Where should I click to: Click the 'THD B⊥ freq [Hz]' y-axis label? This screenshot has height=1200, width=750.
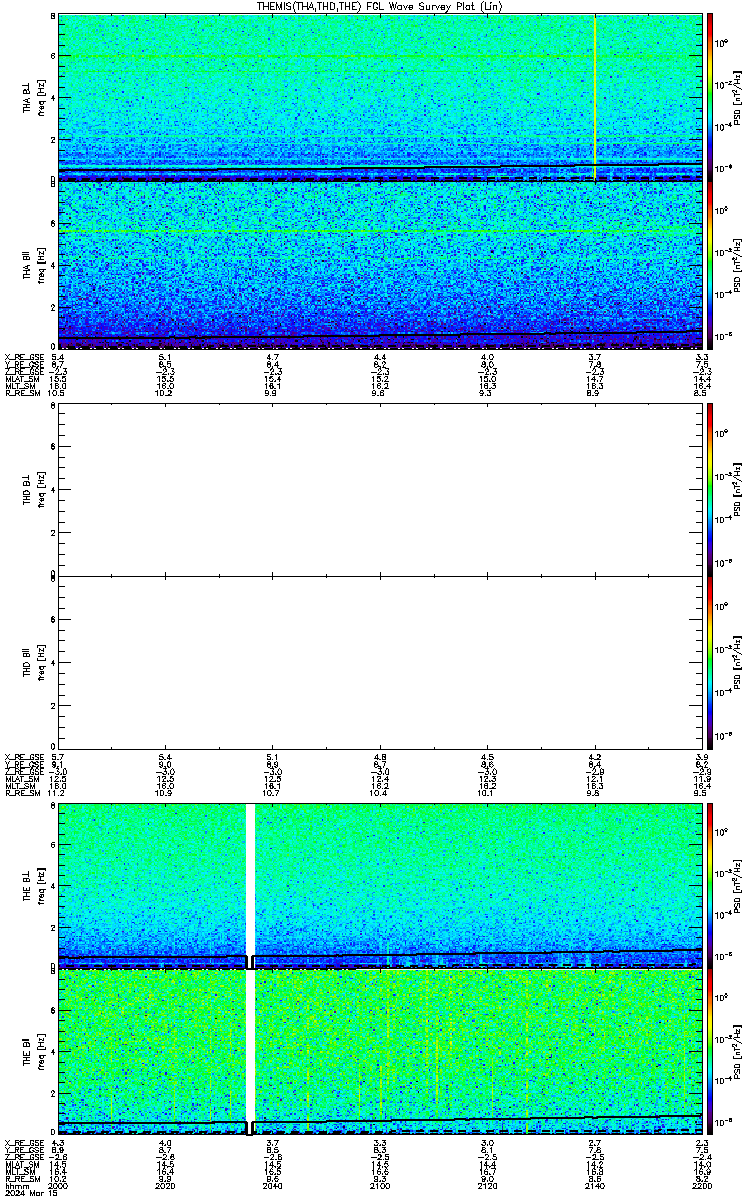(x=33, y=491)
